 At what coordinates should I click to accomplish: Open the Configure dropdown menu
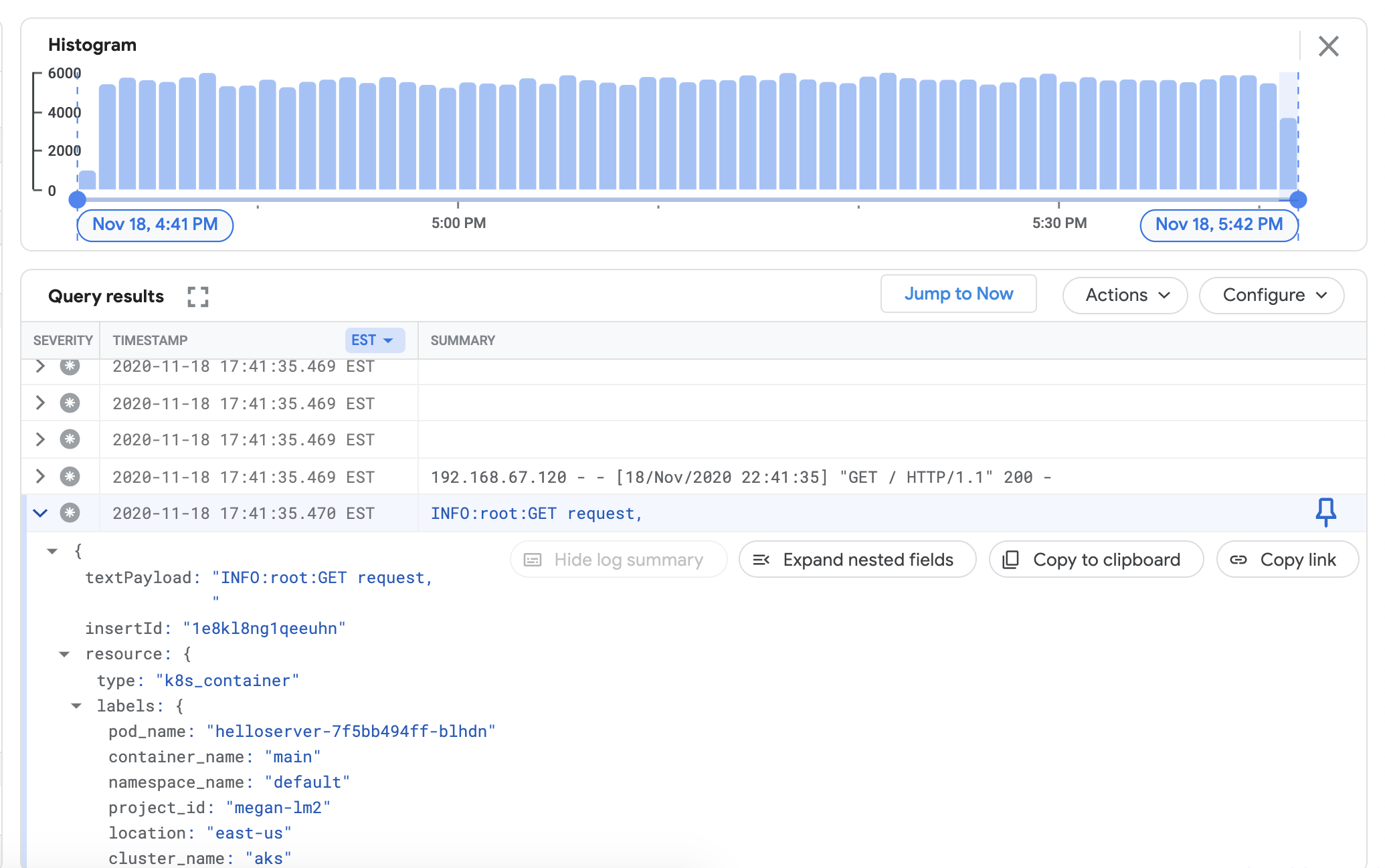pos(1274,294)
